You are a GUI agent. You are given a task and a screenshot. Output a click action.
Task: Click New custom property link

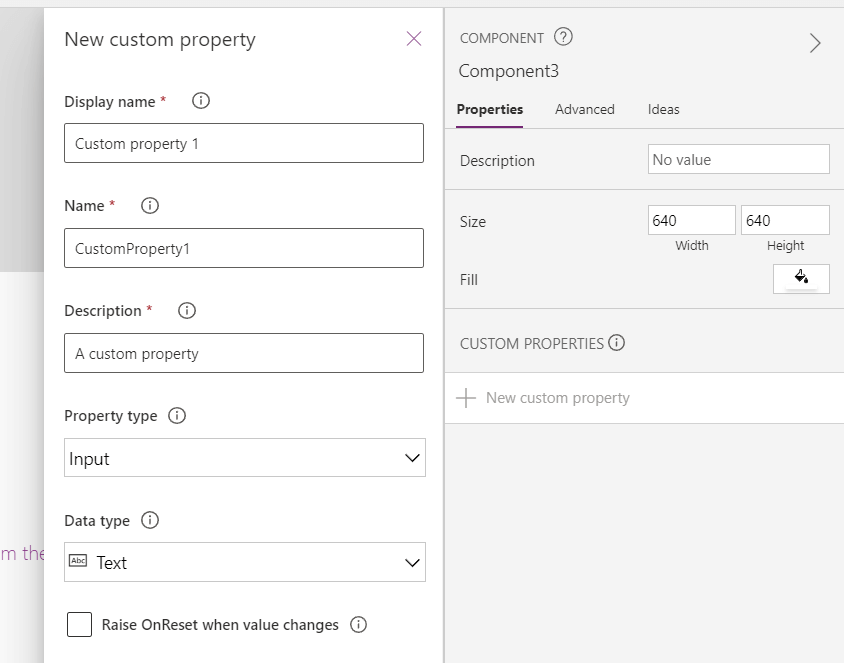coord(558,398)
